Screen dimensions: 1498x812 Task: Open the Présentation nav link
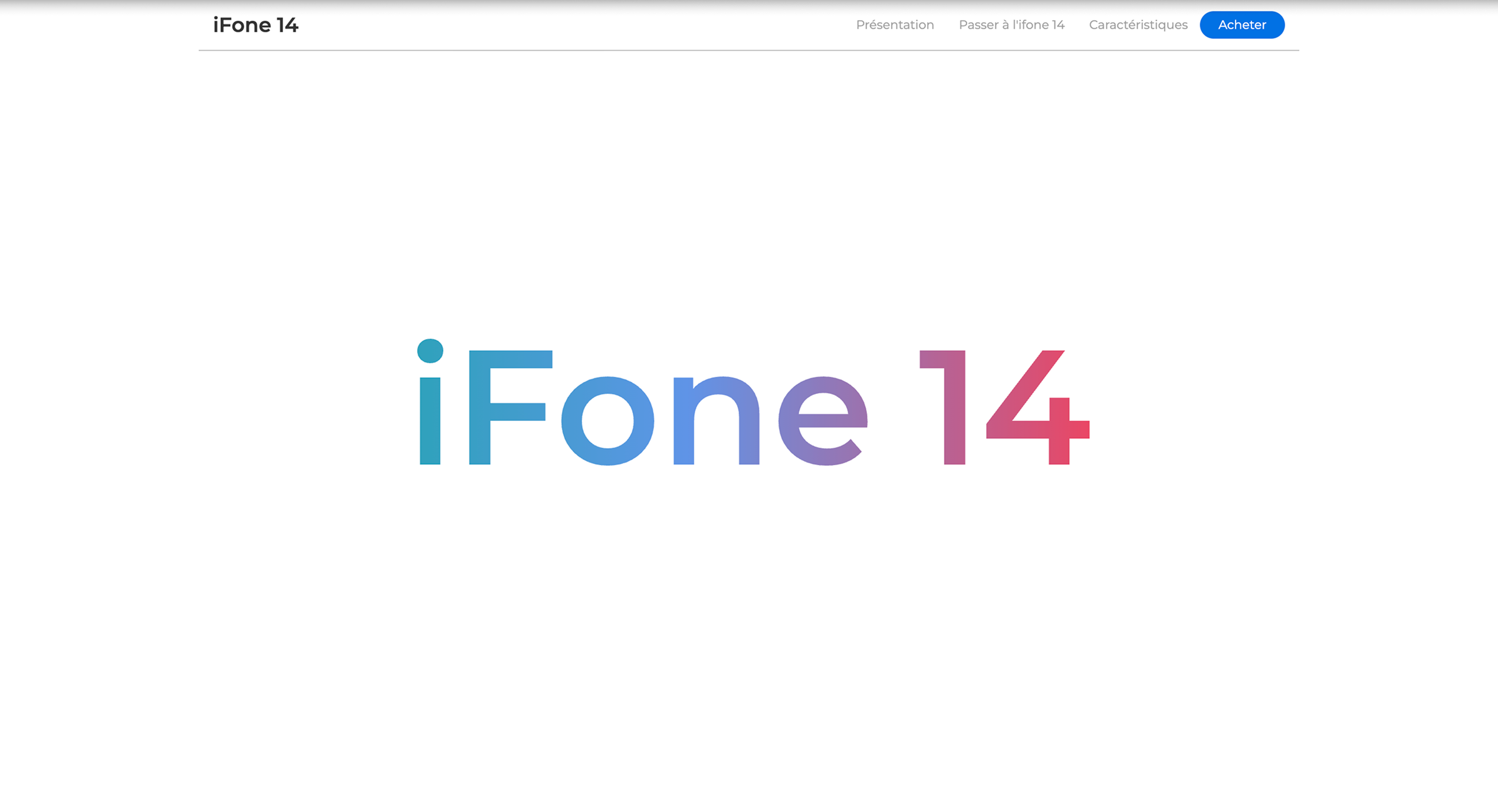[x=894, y=25]
